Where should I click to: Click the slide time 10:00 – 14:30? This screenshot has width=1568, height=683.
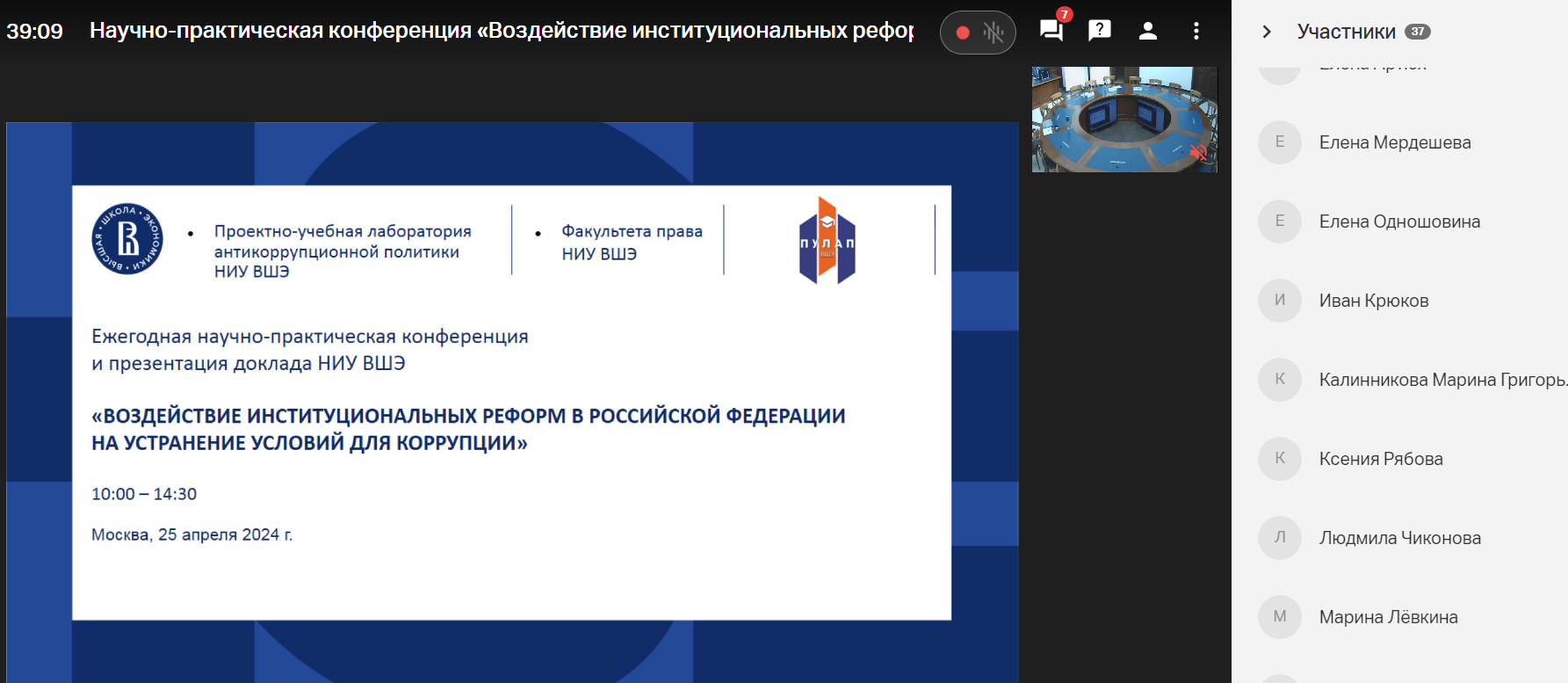[144, 494]
